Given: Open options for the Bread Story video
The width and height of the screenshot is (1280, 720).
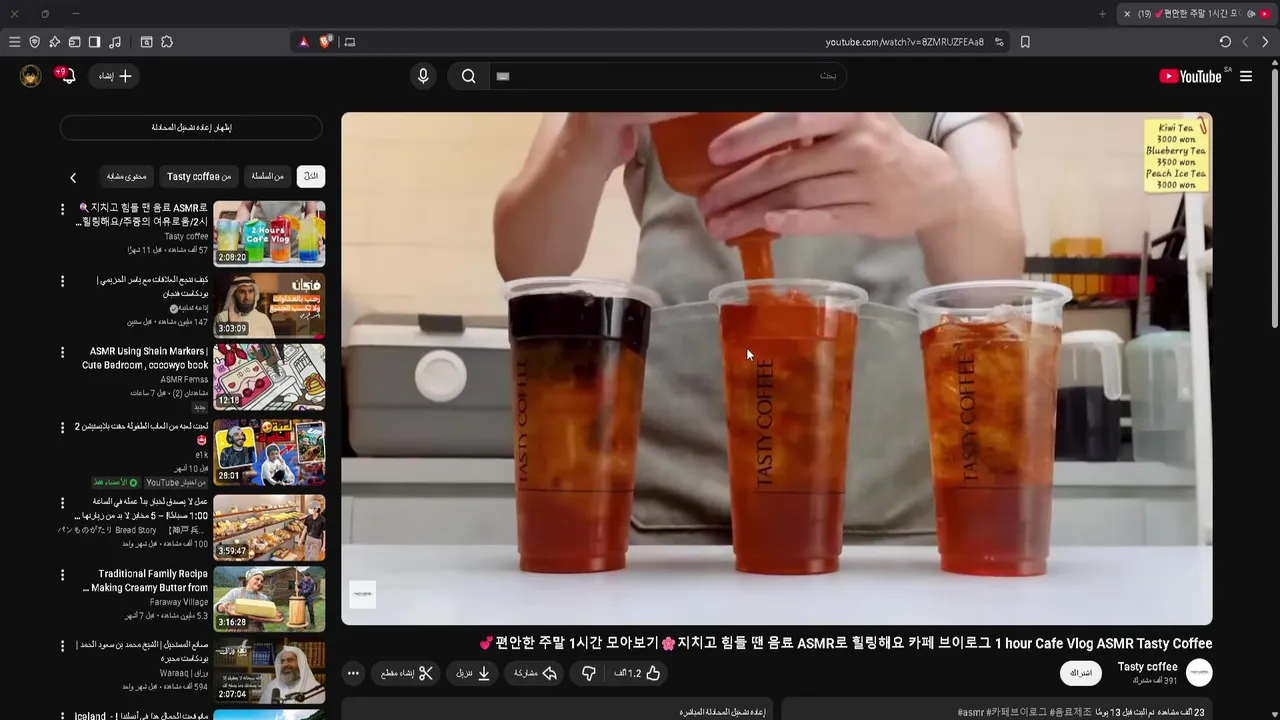Looking at the screenshot, I should [x=62, y=503].
